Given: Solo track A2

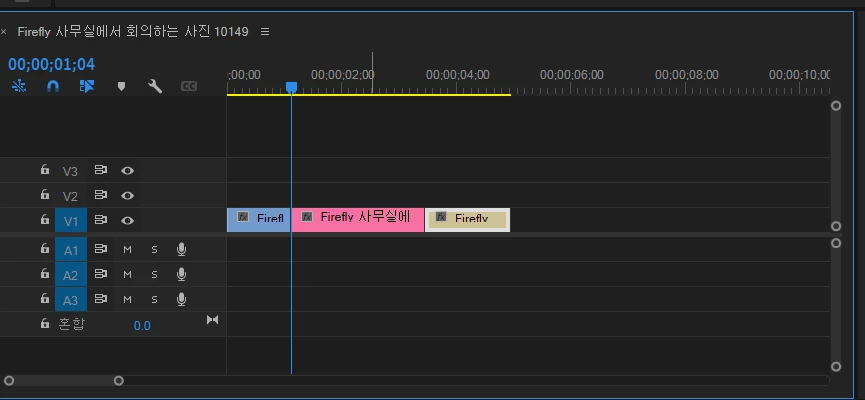Looking at the screenshot, I should (x=154, y=274).
